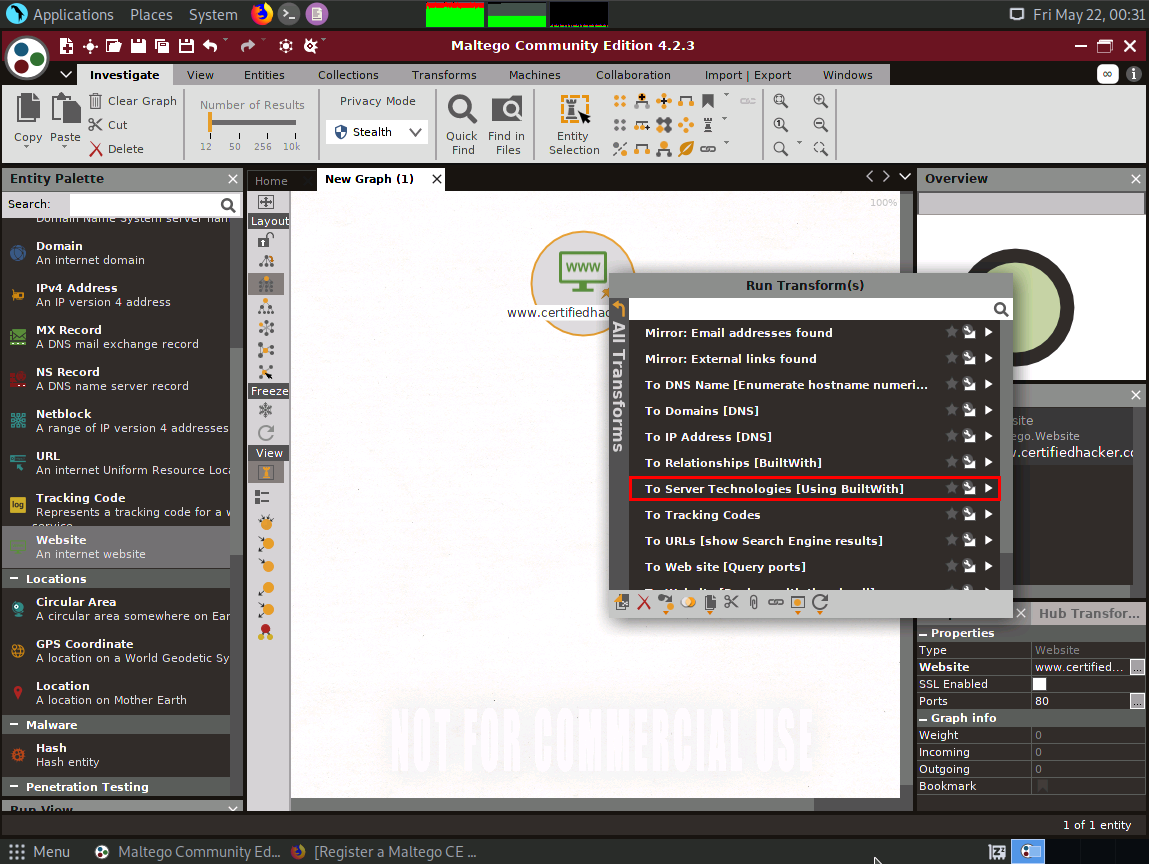Viewport: 1149px width, 864px height.
Task: Click the Freeze snowflake icon
Action: coord(266,410)
